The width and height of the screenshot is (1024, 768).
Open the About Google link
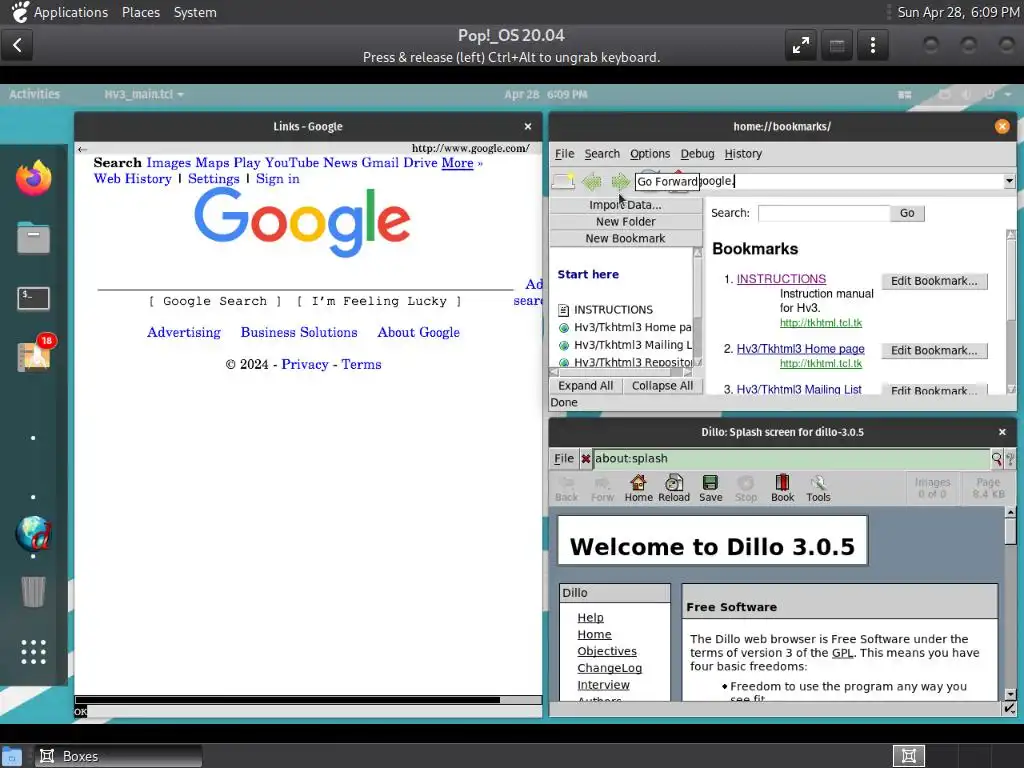(419, 332)
